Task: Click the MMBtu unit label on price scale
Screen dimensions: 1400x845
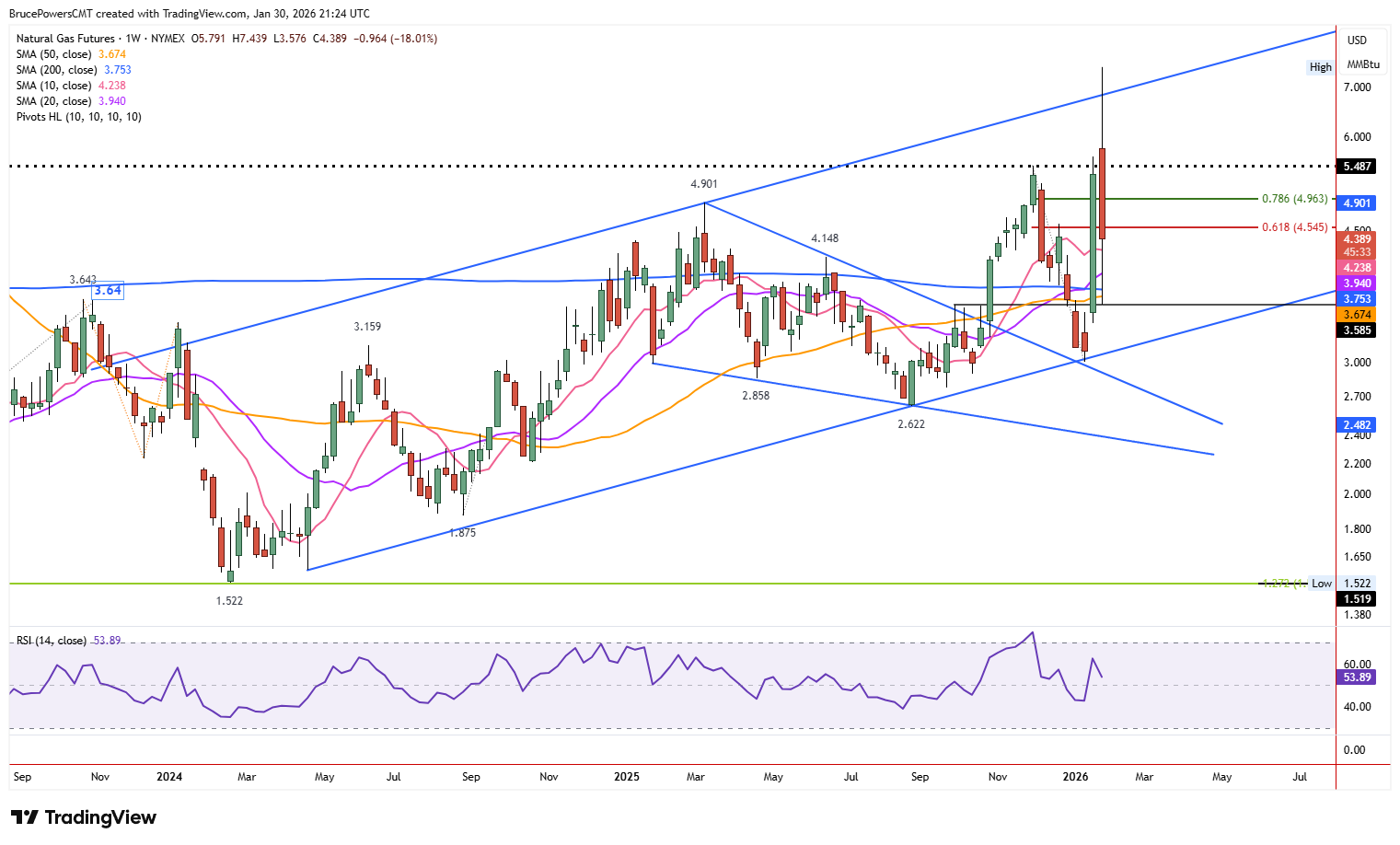Action: pos(1361,64)
